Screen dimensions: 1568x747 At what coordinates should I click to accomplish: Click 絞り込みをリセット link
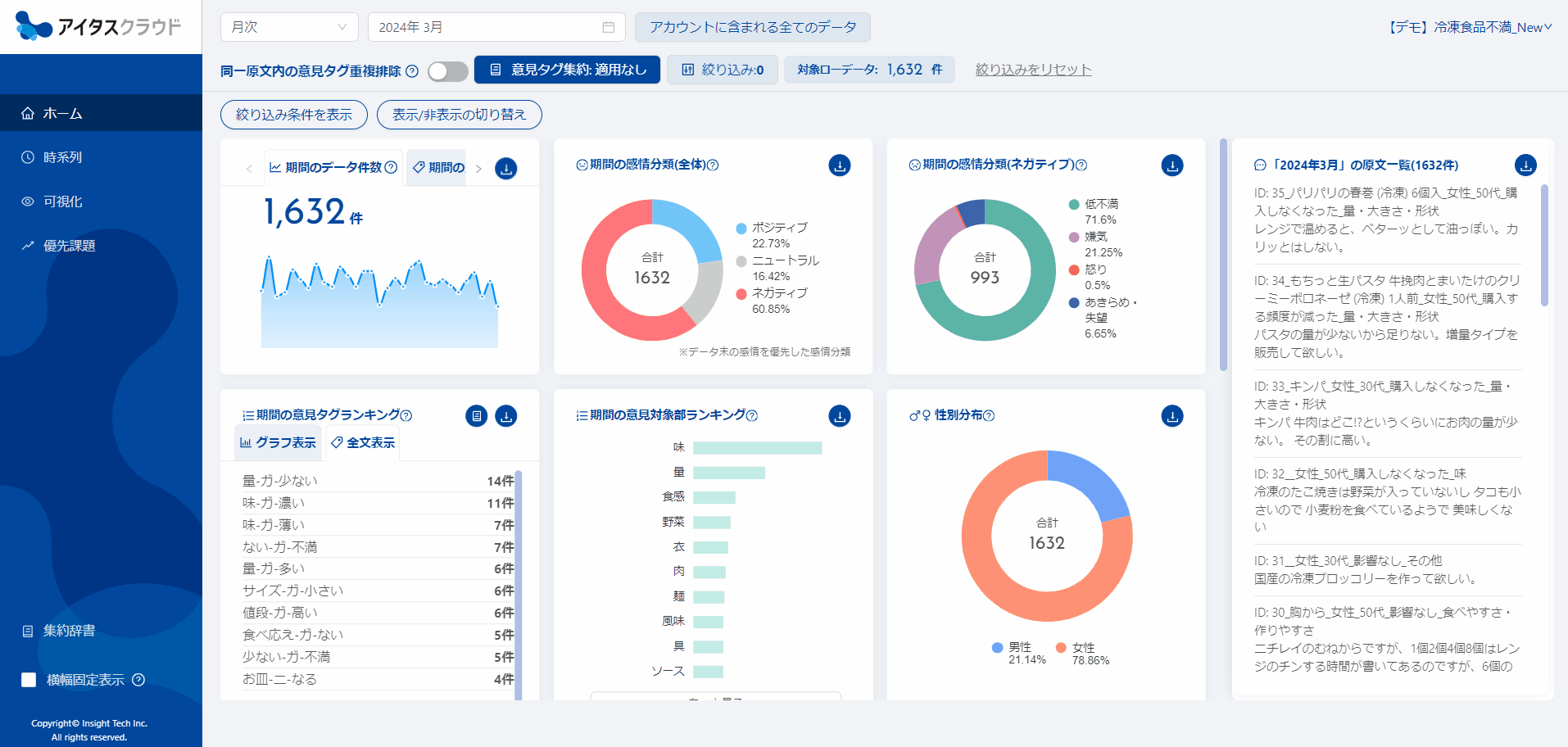(1033, 70)
